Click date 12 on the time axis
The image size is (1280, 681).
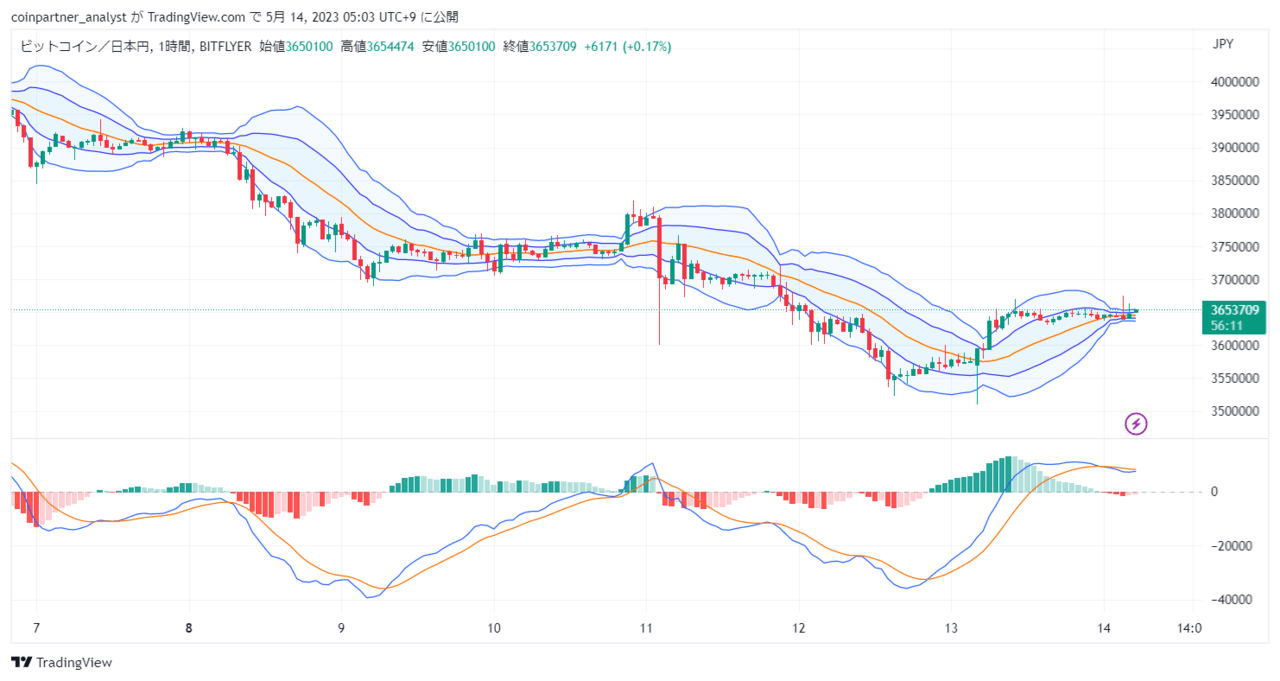pos(798,628)
